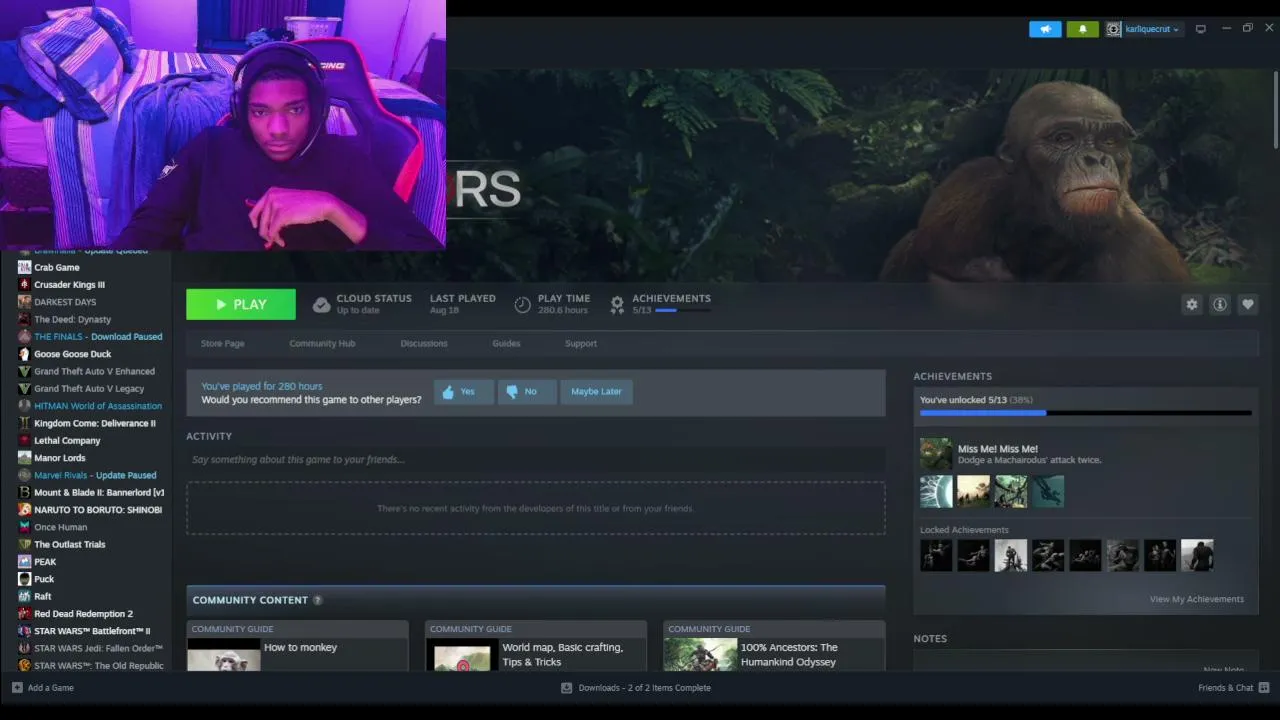The image size is (1280, 720).
Task: Click the green PLAY button
Action: point(241,304)
